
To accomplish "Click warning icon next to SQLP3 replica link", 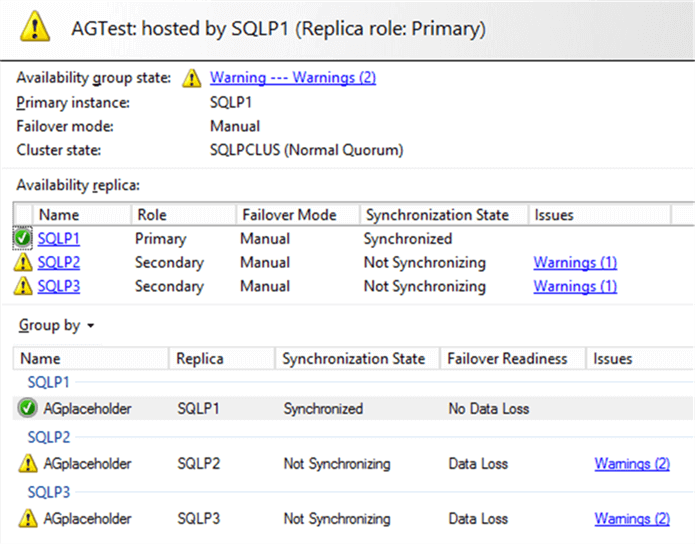I will pyautogui.click(x=23, y=287).
